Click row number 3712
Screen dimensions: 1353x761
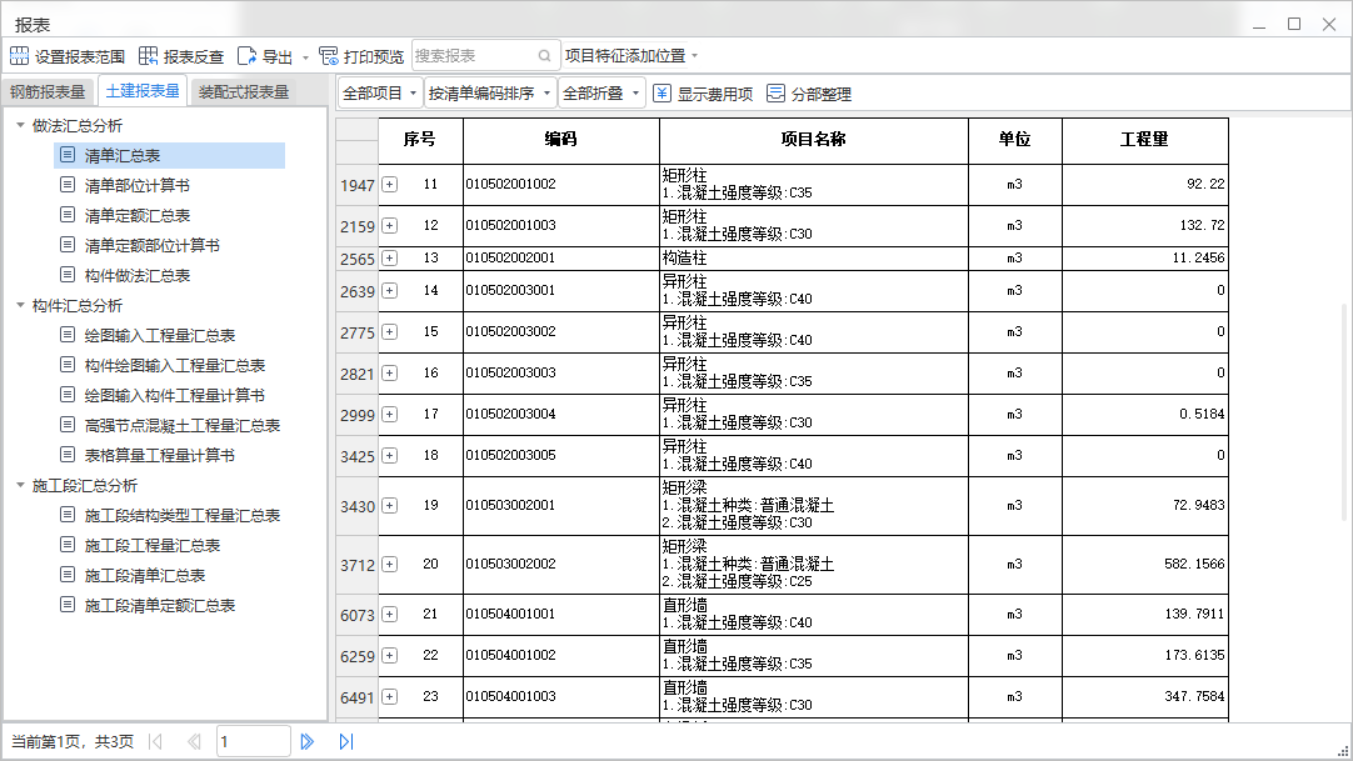pyautogui.click(x=357, y=565)
